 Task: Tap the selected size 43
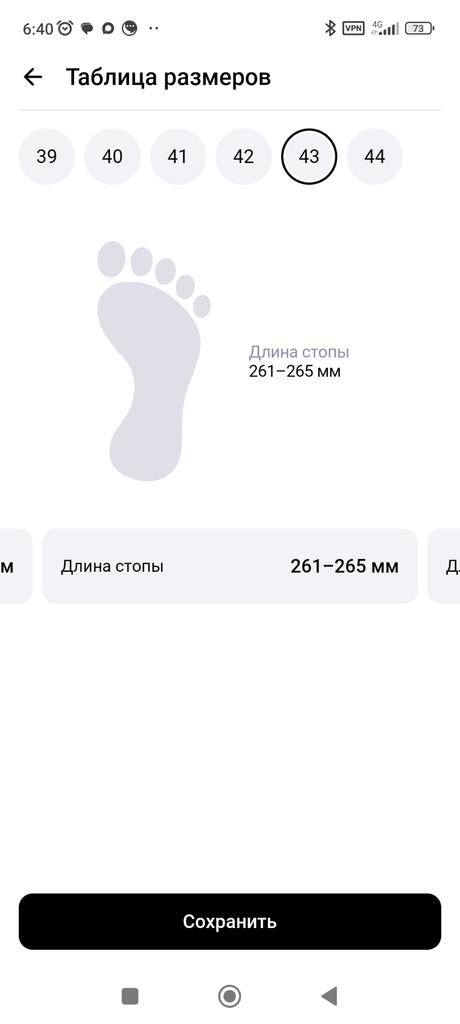(x=309, y=157)
